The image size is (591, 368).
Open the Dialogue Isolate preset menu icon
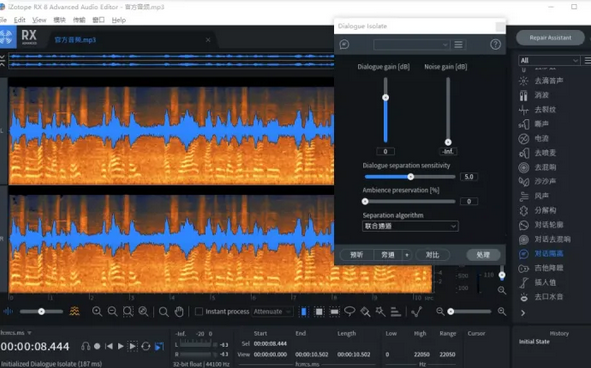point(458,44)
